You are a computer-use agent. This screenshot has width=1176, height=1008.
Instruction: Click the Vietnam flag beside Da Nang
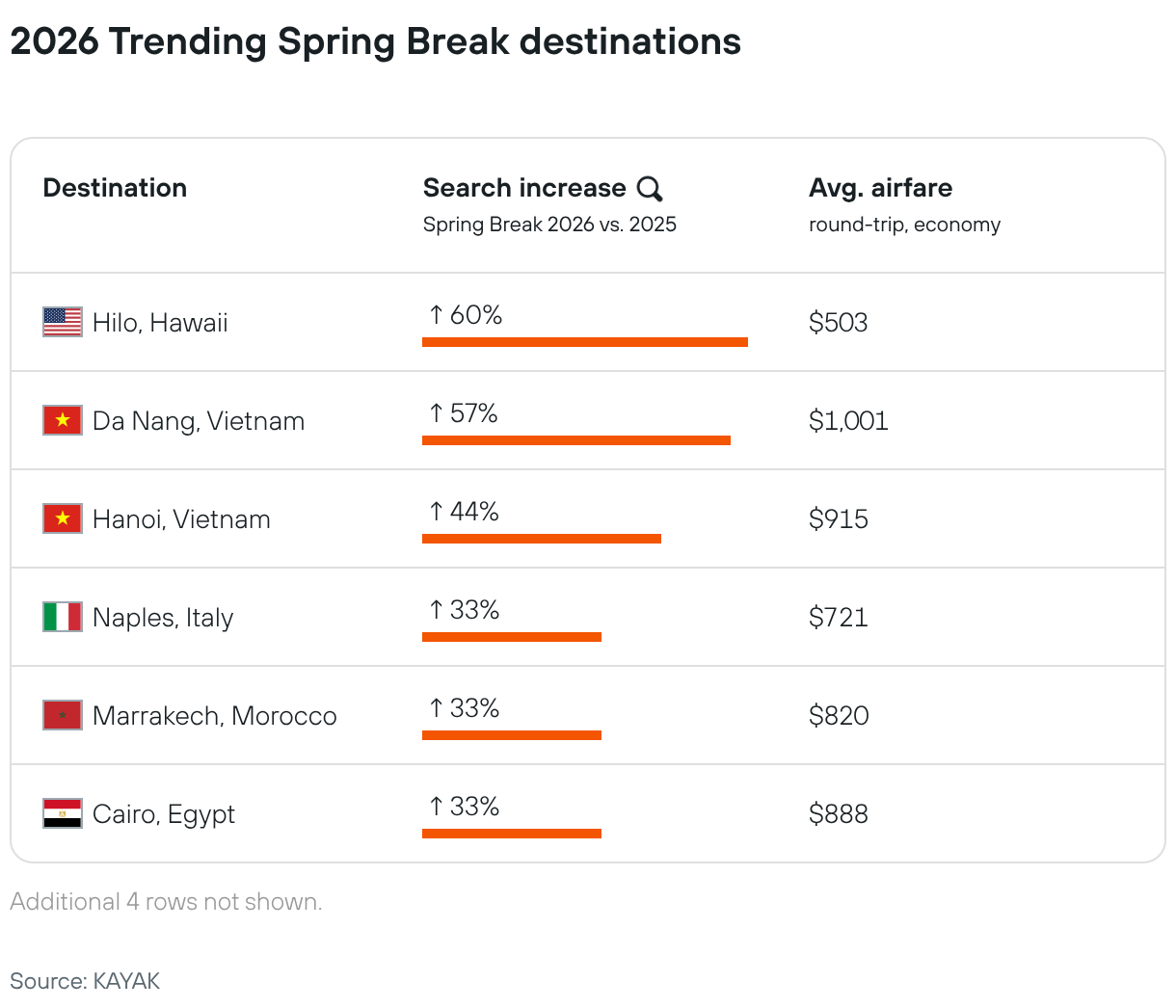63,420
